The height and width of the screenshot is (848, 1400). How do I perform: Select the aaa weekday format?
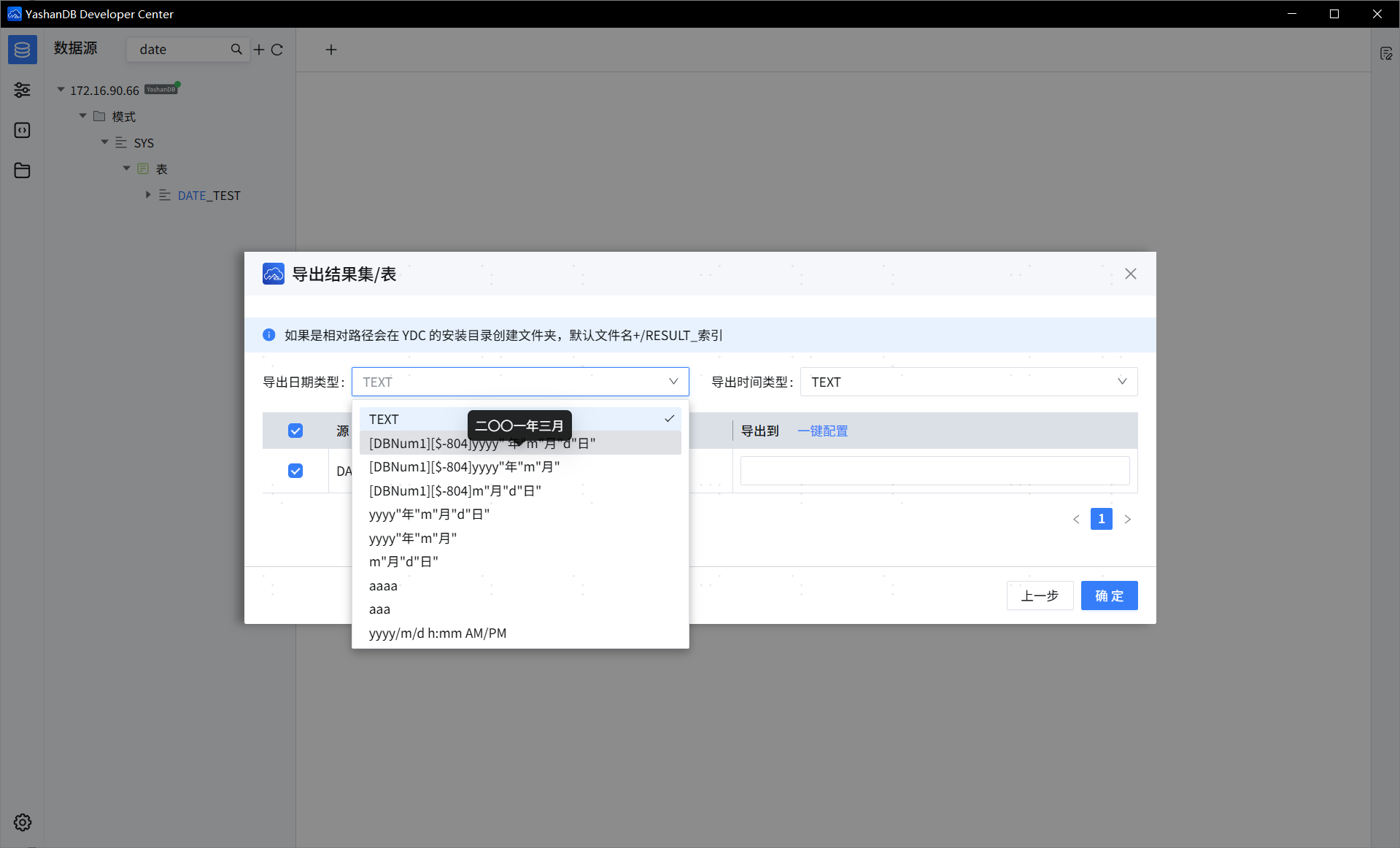click(x=520, y=609)
